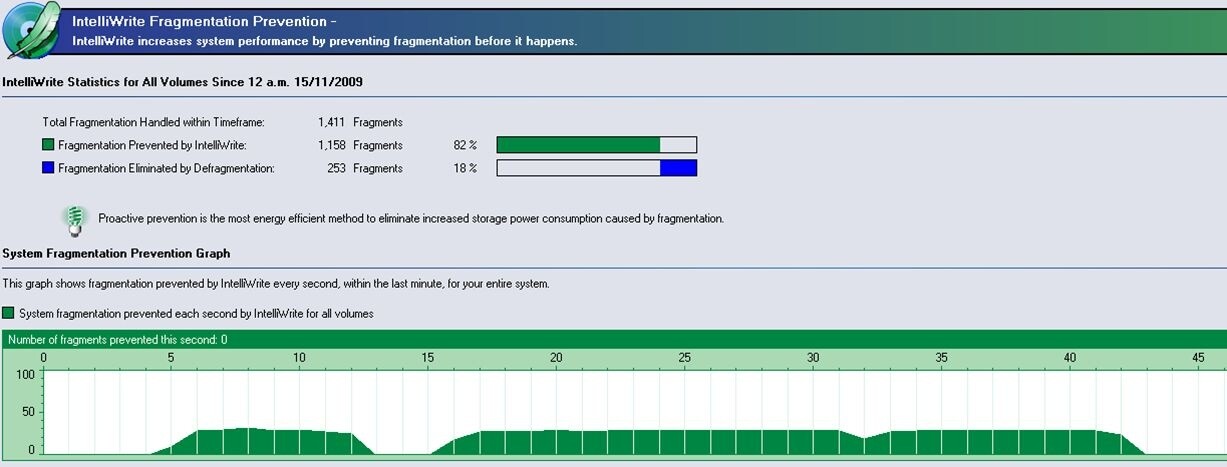Click the Proactive prevention energy tip text
Viewport: 1227px width, 467px height.
coord(411,218)
